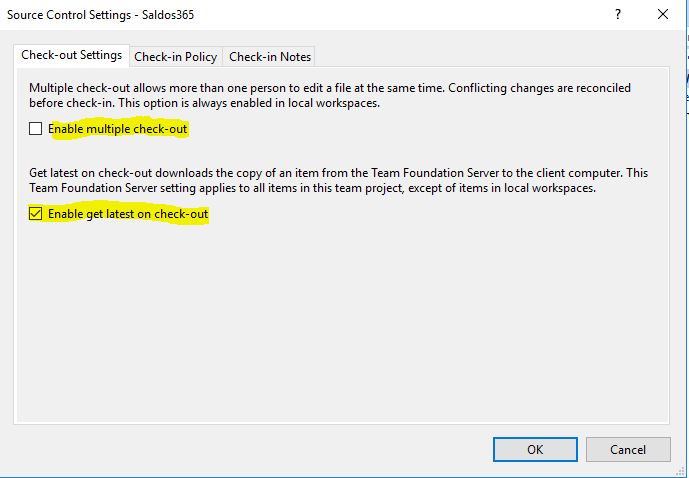Screen dimensions: 689x478
Task: Close the Source Control Settings dialog
Action: click(663, 14)
